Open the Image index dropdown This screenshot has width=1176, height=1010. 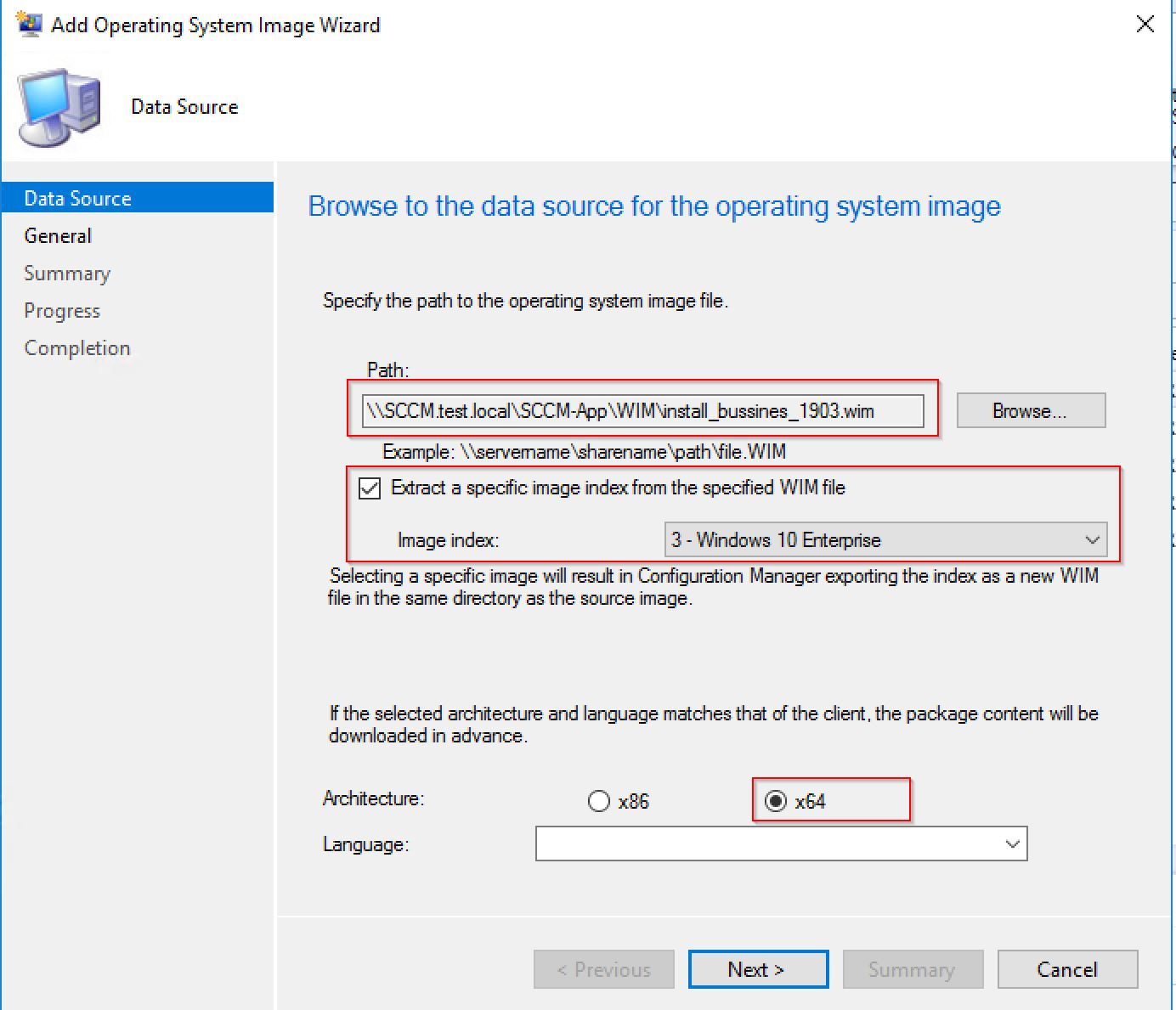[885, 540]
